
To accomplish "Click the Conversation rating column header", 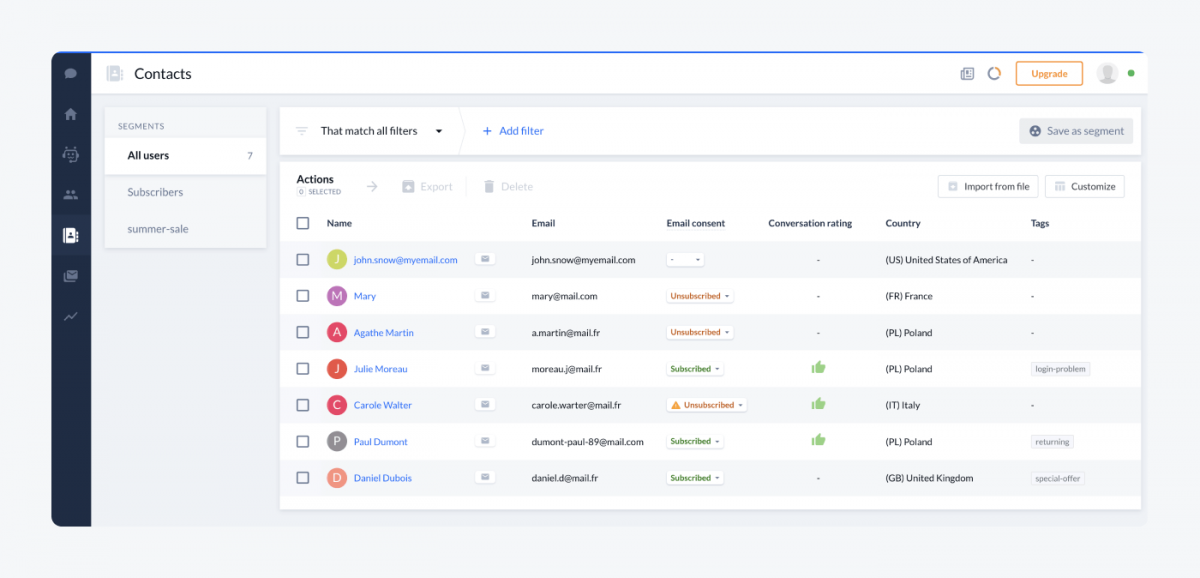I will [x=810, y=223].
